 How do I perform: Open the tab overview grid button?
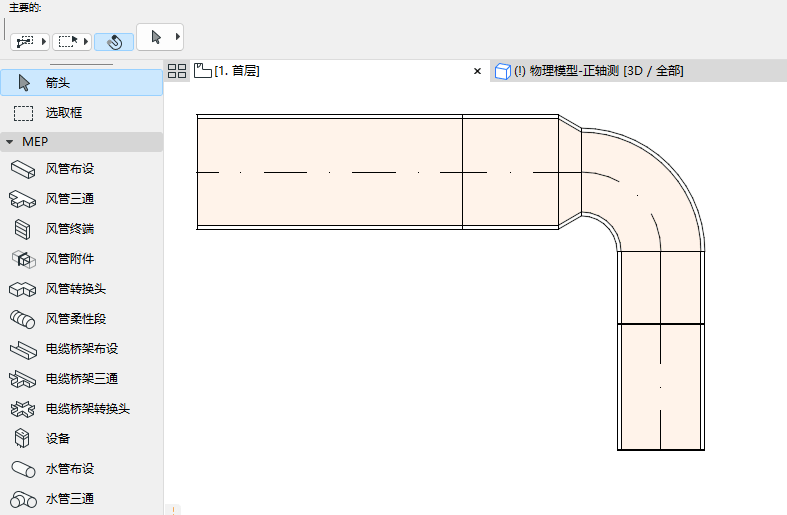(177, 71)
